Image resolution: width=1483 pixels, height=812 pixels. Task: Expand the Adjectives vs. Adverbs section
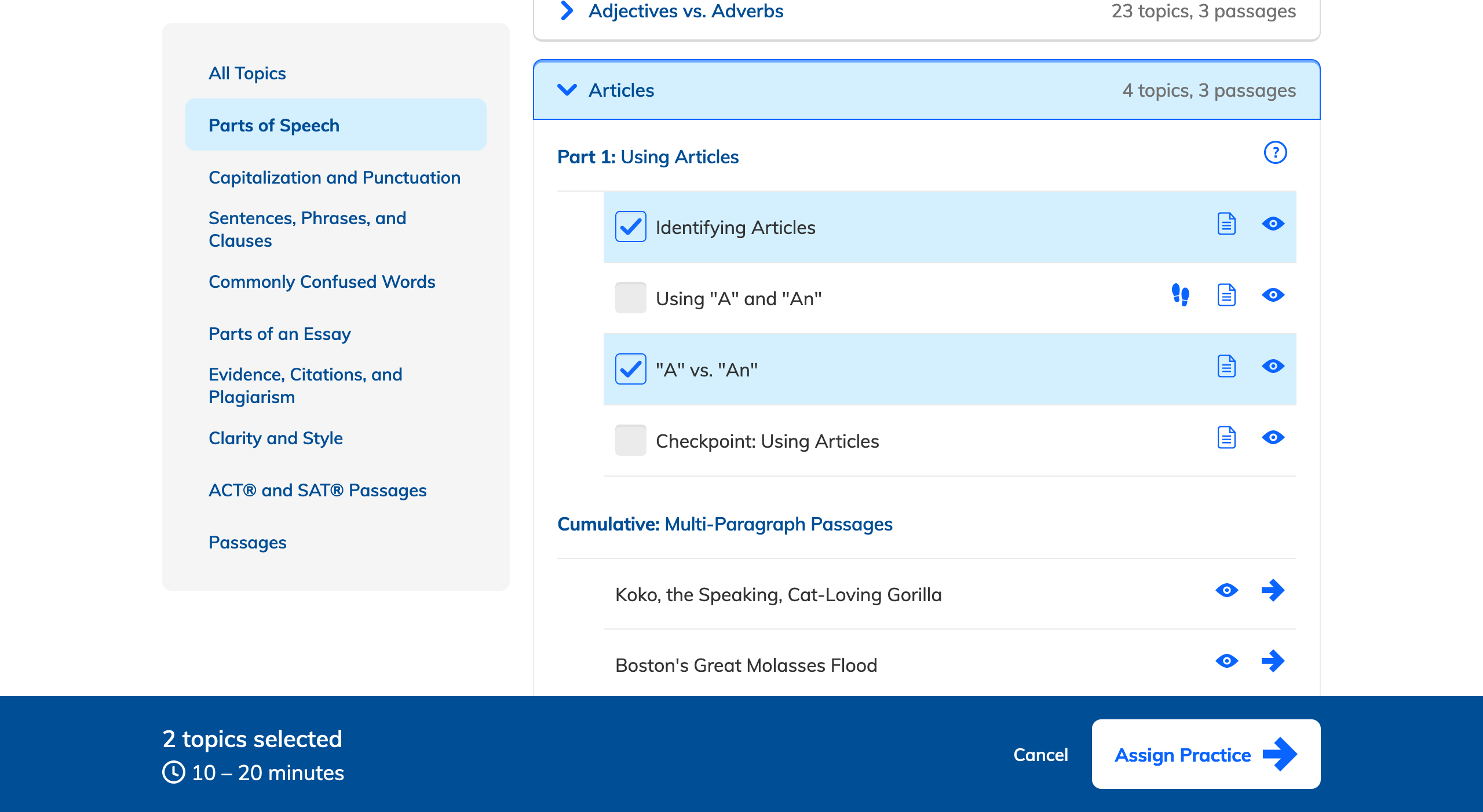[x=567, y=11]
